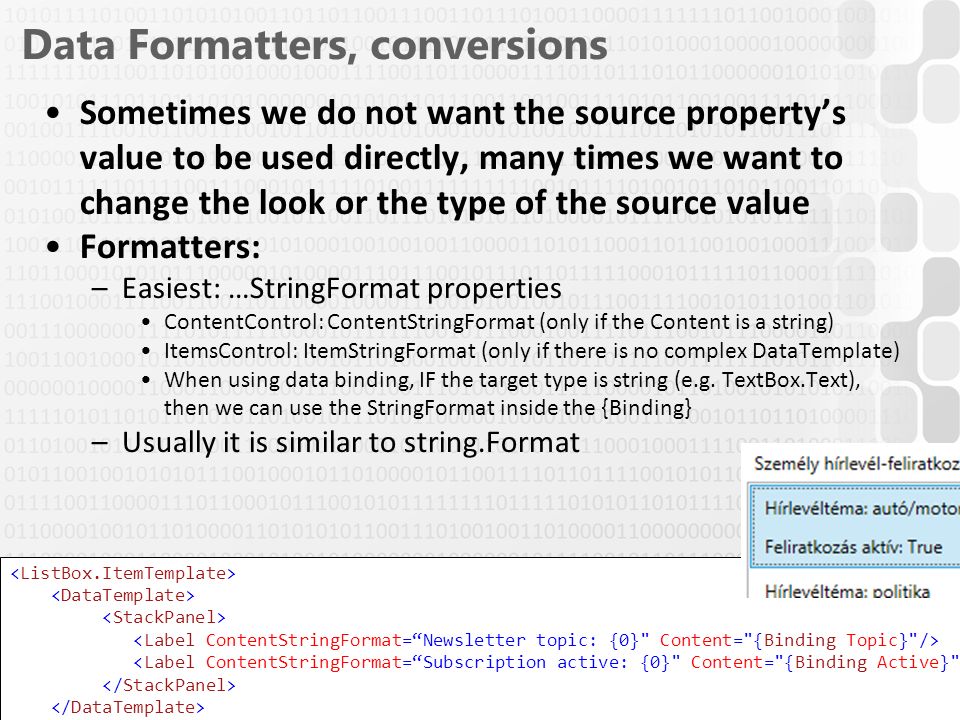Select the 'Feliratkozás aktív: True' list entry
The height and width of the screenshot is (720, 960).
coord(853,546)
